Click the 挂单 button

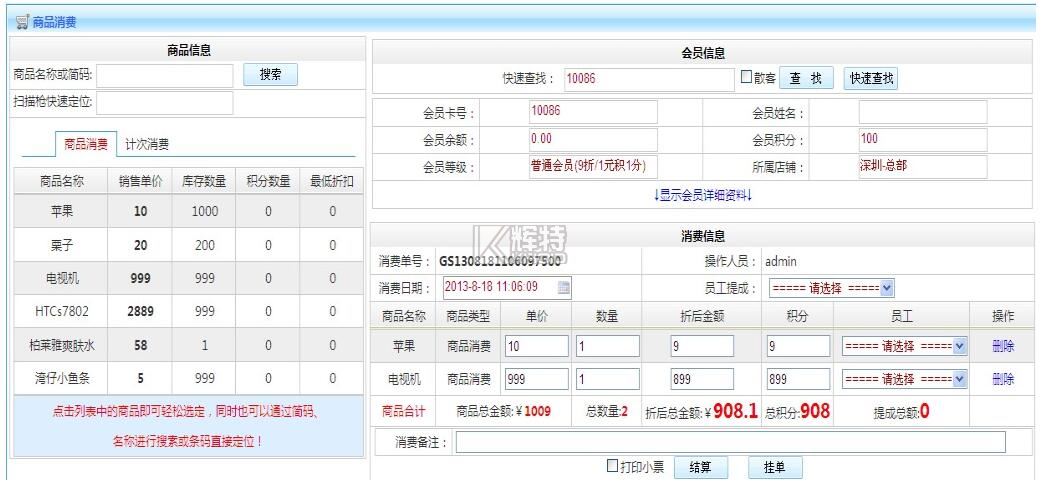click(775, 468)
